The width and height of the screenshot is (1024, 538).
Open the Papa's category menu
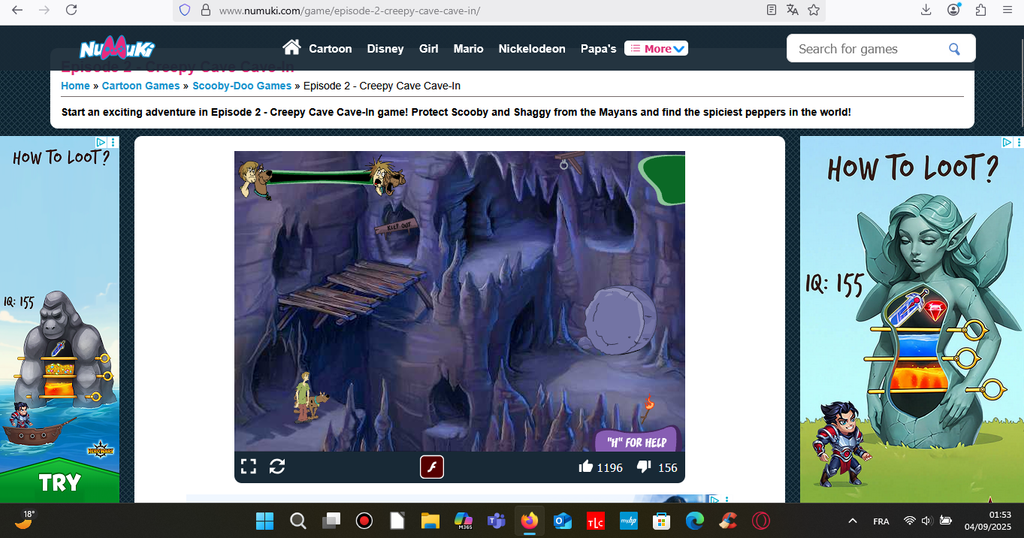pos(598,49)
